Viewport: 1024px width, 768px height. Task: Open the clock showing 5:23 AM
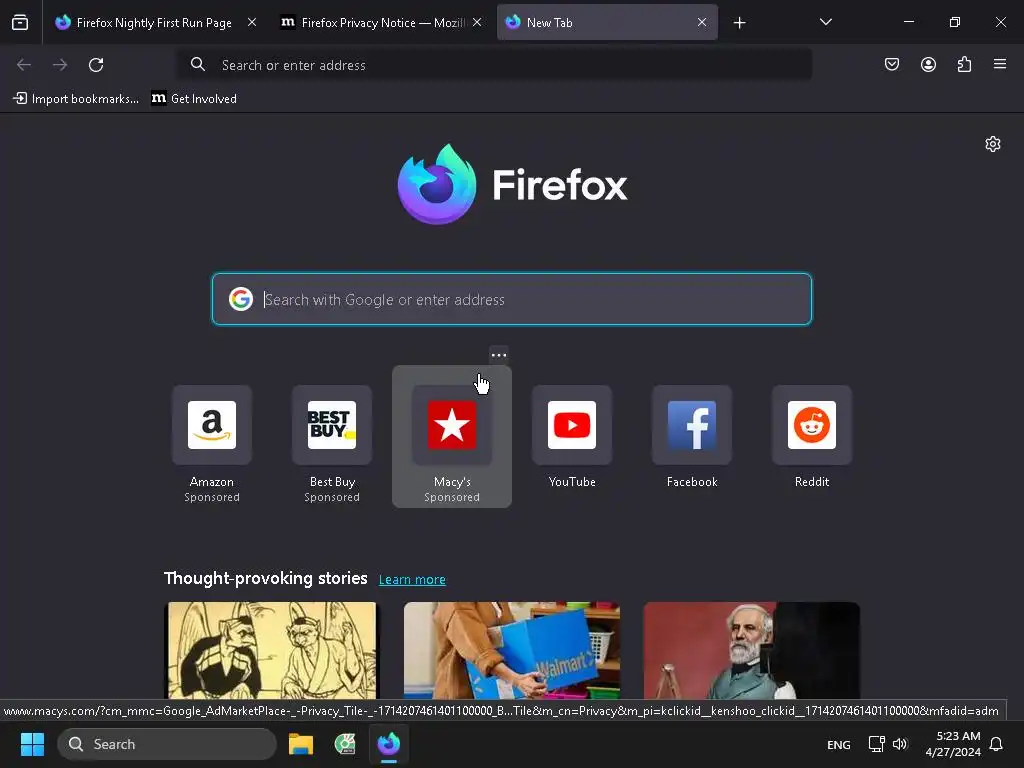pos(953,744)
